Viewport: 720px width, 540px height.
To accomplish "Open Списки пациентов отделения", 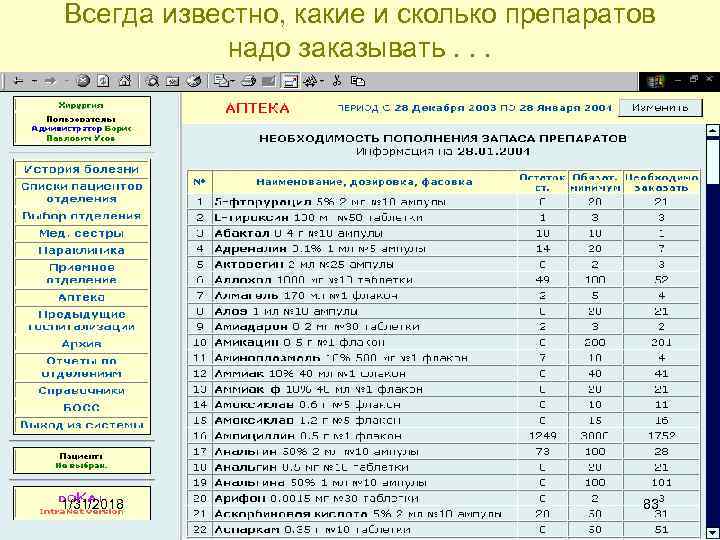I will (81, 192).
